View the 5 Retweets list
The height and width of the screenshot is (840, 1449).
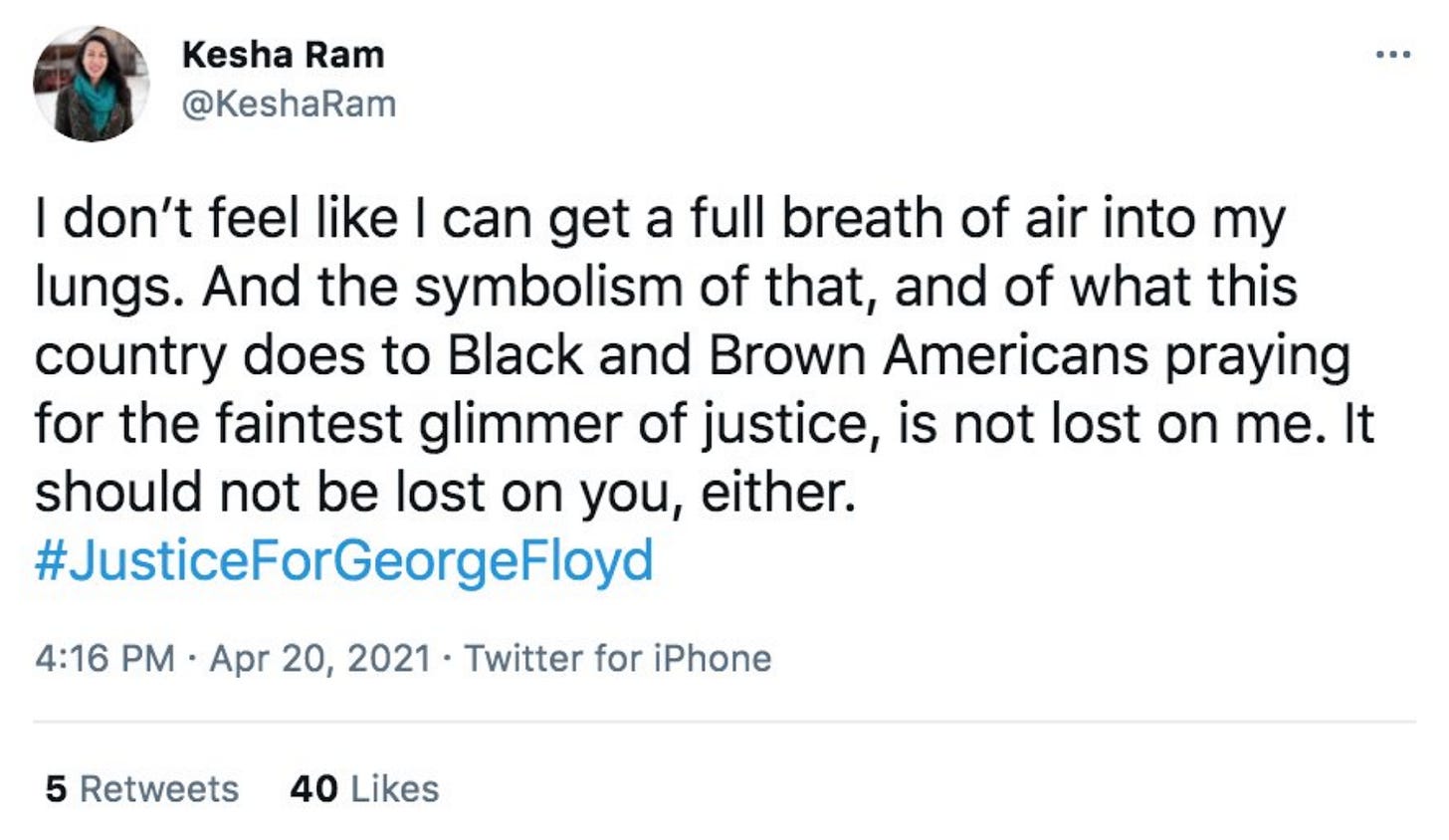[x=142, y=789]
